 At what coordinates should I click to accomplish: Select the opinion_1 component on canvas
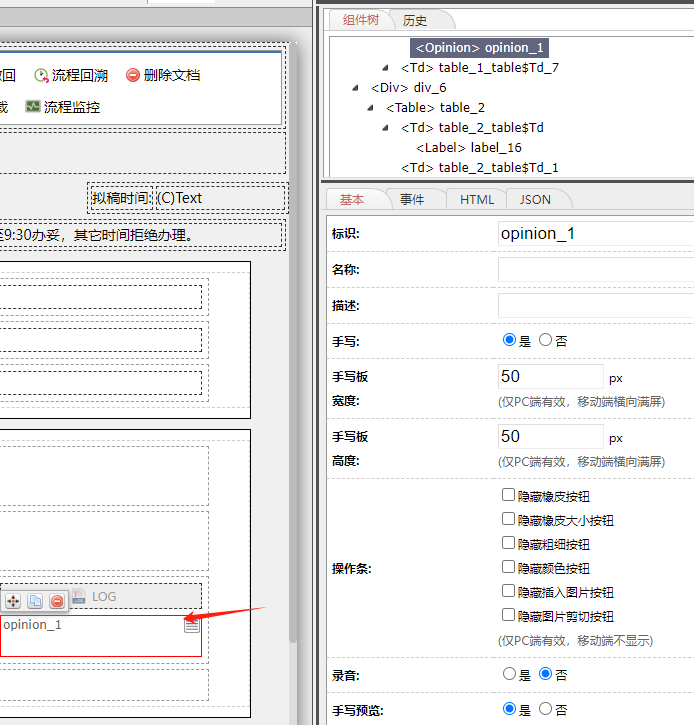pyautogui.click(x=100, y=636)
